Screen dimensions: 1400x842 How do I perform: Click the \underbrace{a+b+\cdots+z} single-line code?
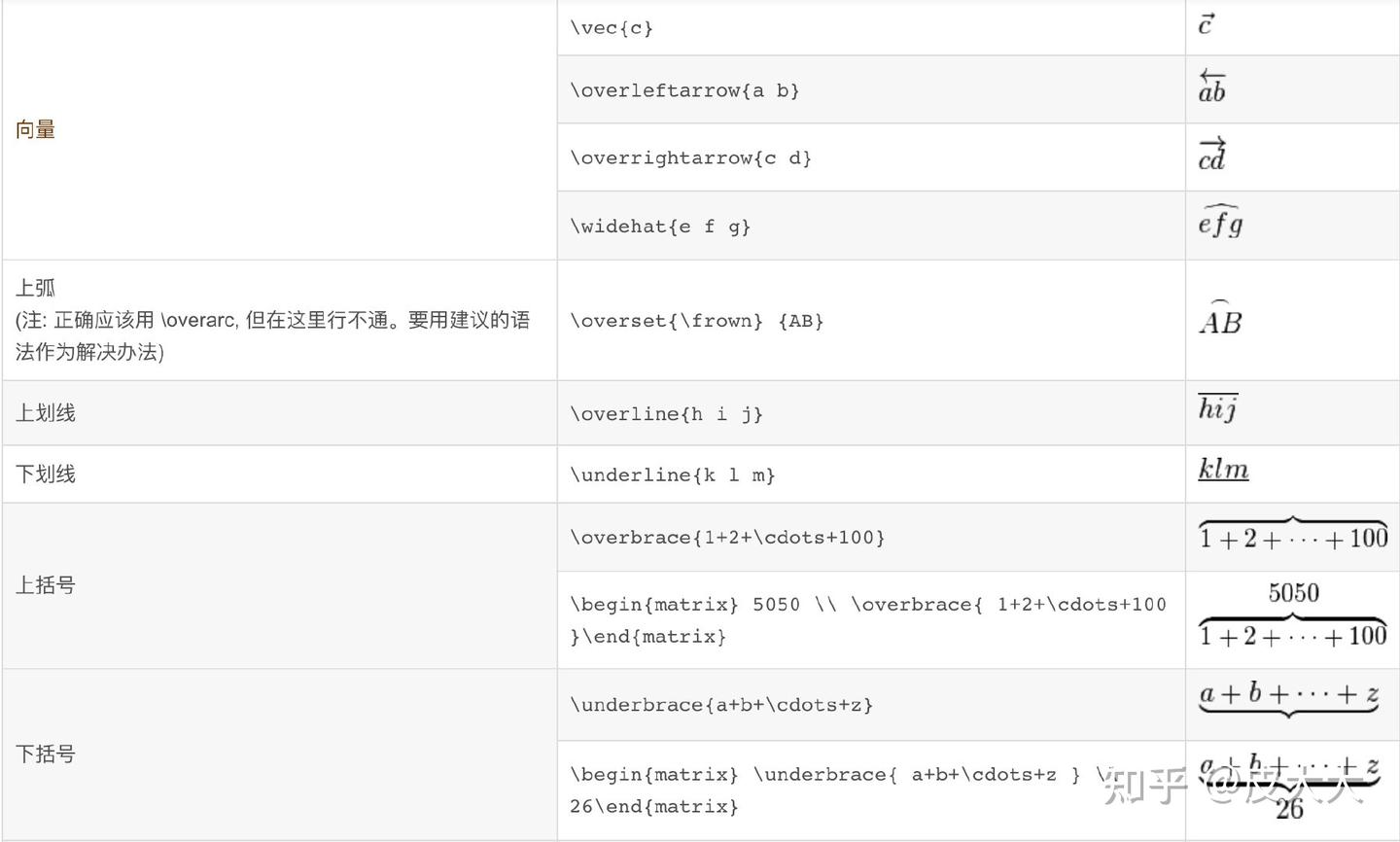(721, 705)
